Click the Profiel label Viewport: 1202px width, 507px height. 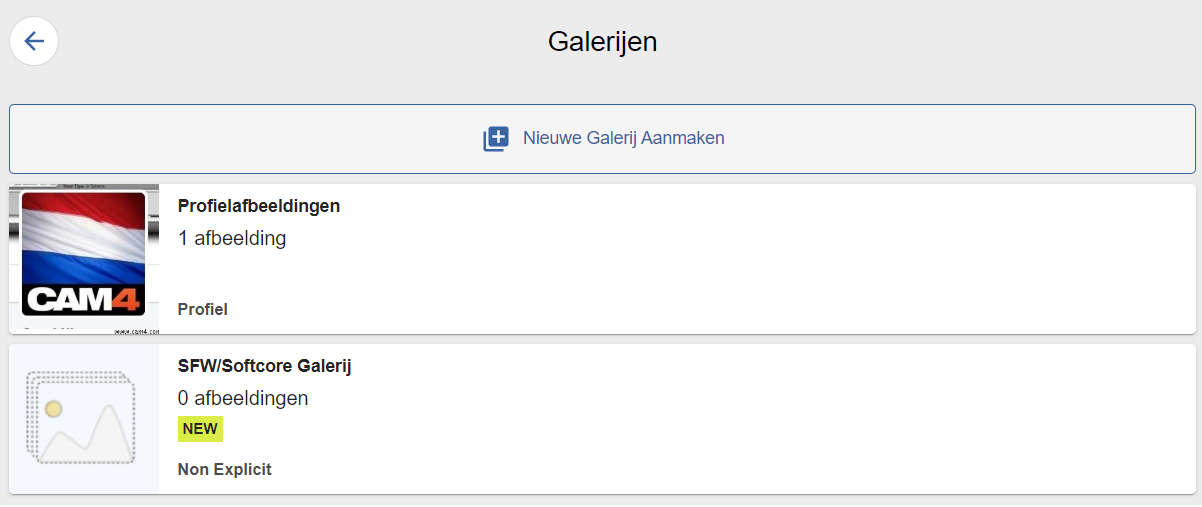click(203, 309)
